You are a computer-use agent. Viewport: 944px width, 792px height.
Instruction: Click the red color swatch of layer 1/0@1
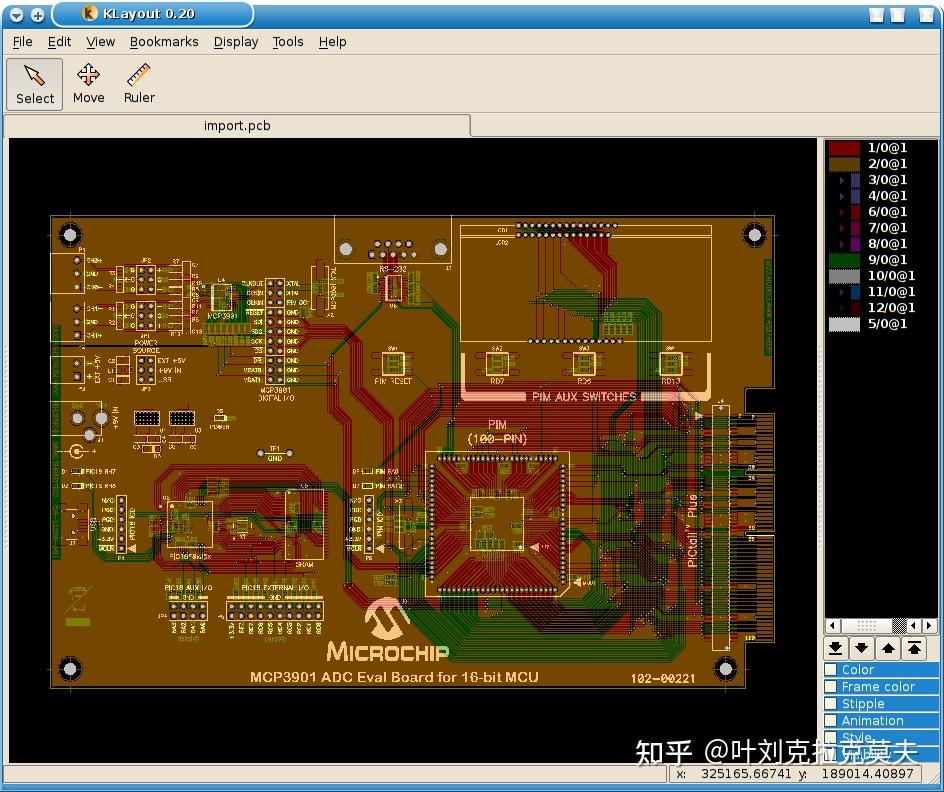coord(843,148)
